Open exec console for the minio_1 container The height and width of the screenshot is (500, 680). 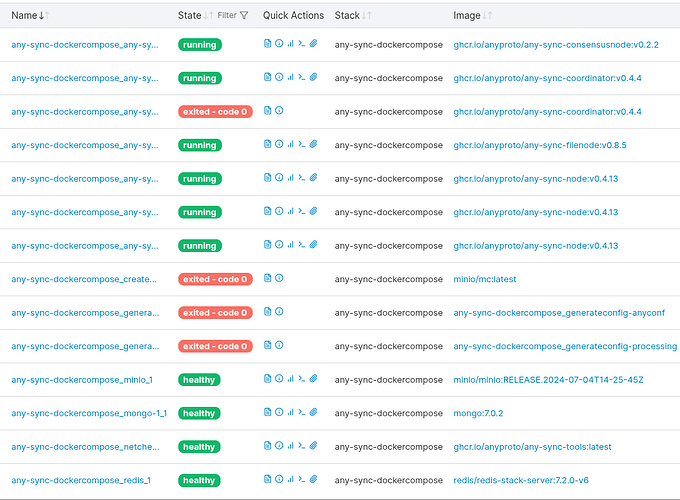(x=302, y=379)
